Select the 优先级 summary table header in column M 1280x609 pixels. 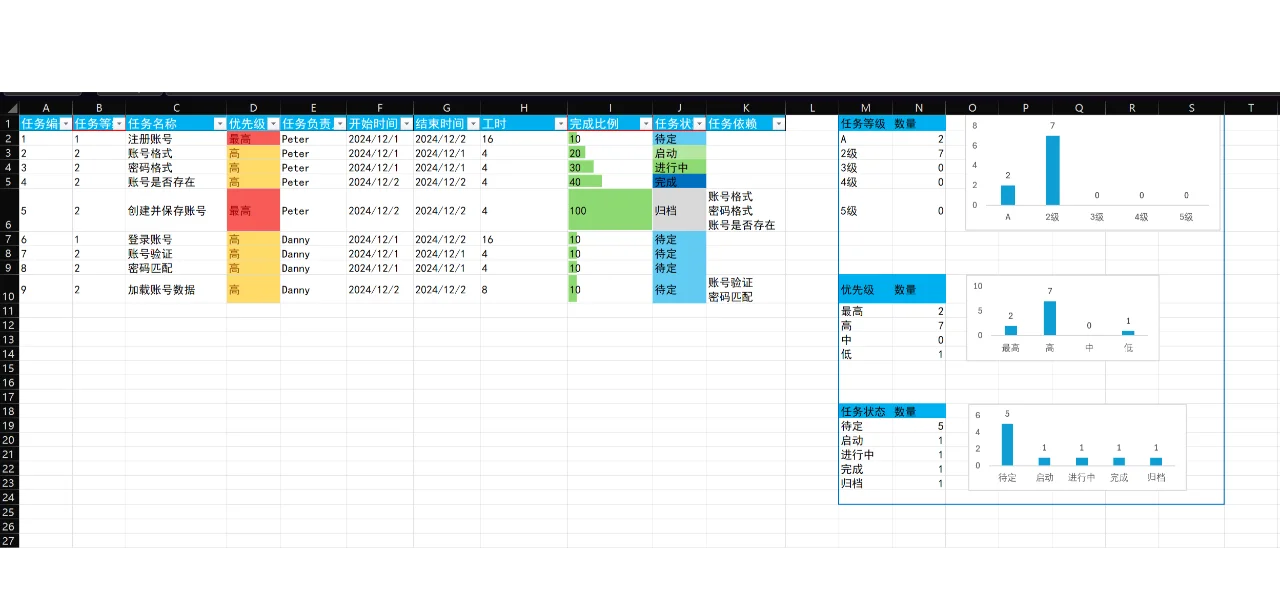[x=866, y=290]
